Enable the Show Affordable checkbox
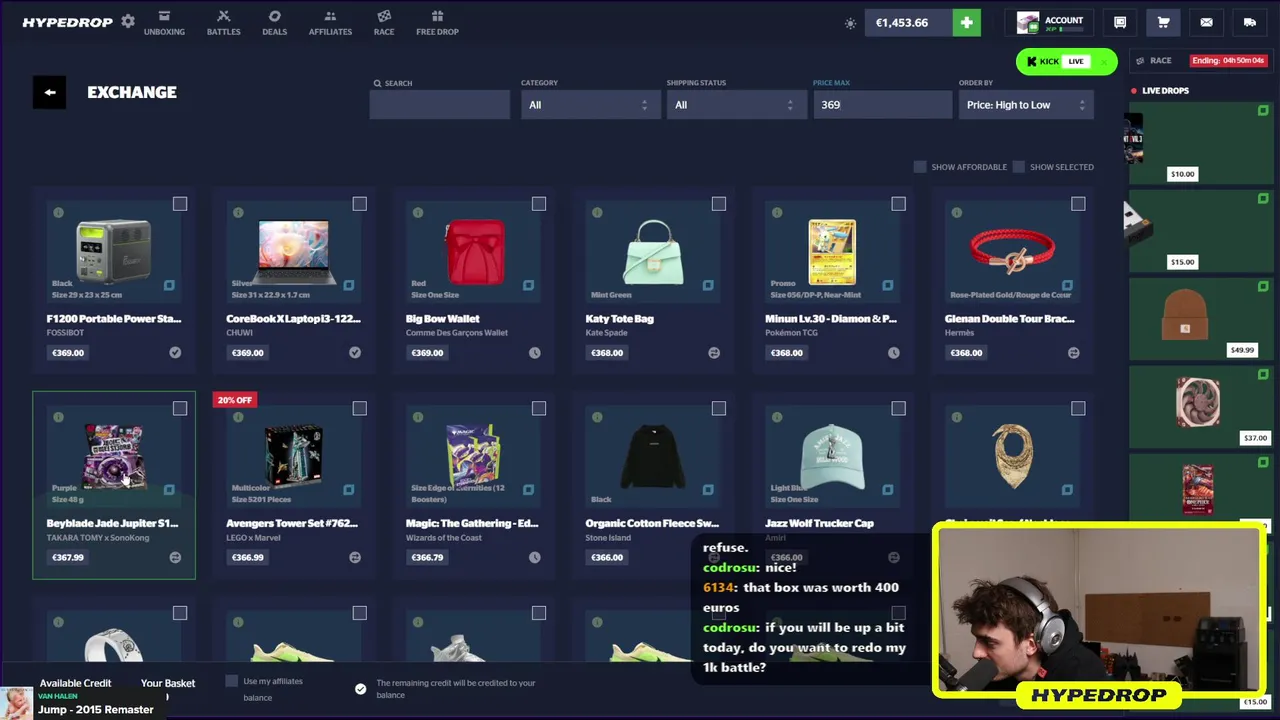Viewport: 1280px width, 720px height. (x=920, y=167)
